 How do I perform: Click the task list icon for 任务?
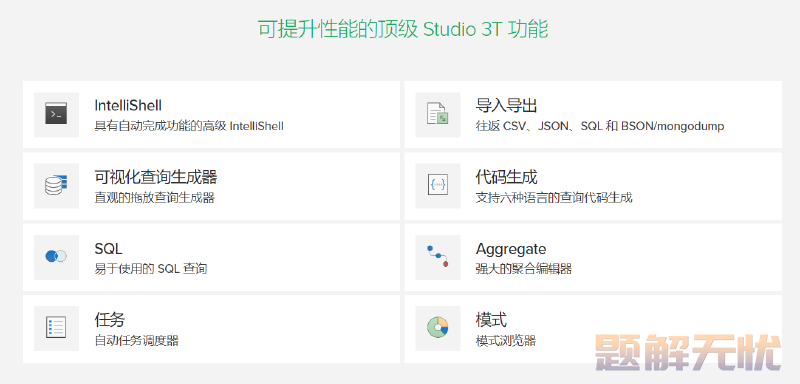click(56, 327)
